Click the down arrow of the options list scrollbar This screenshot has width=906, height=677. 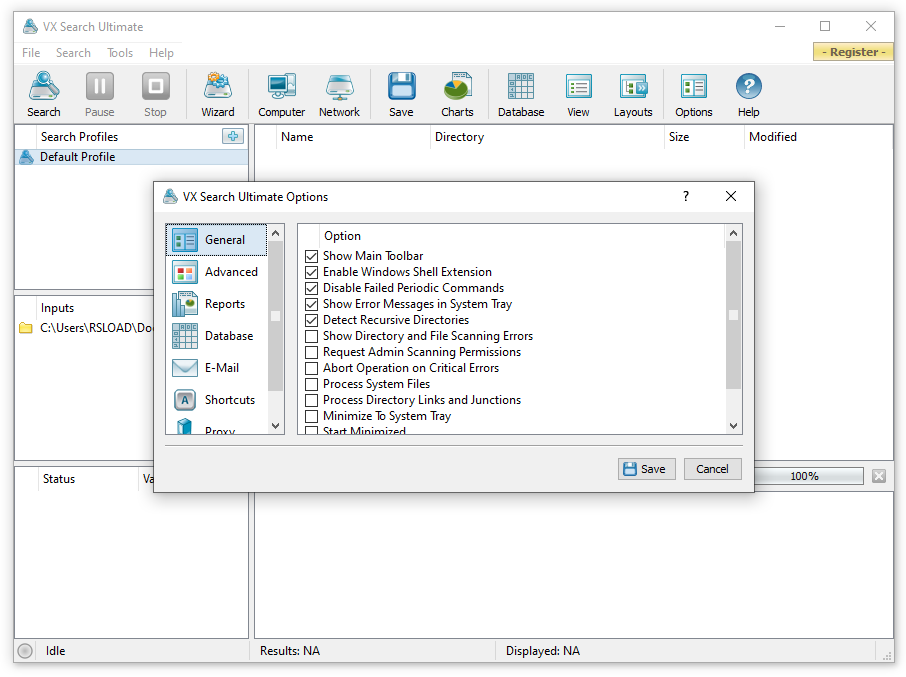(x=733, y=426)
